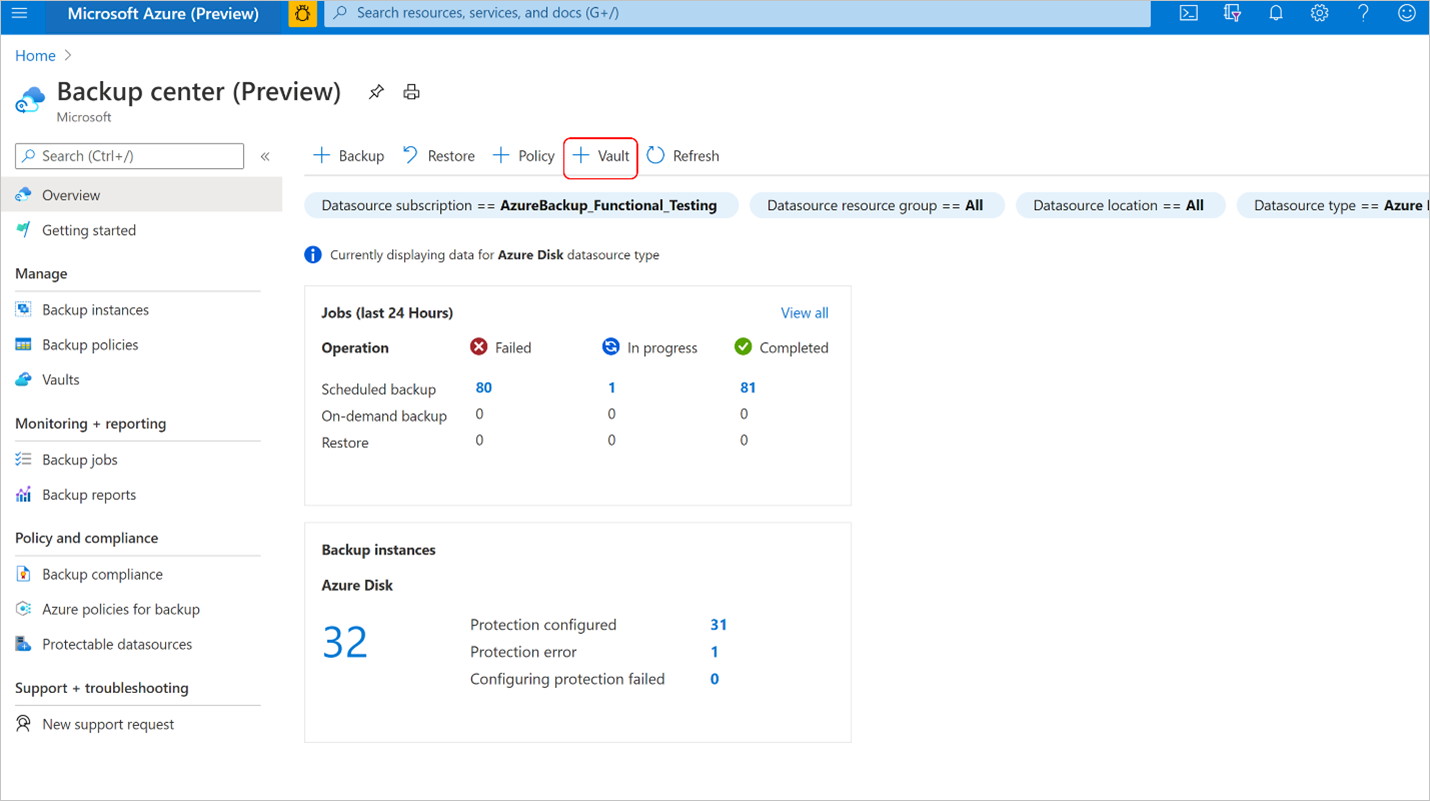
Task: Click the help question mark icon
Action: pos(1363,14)
